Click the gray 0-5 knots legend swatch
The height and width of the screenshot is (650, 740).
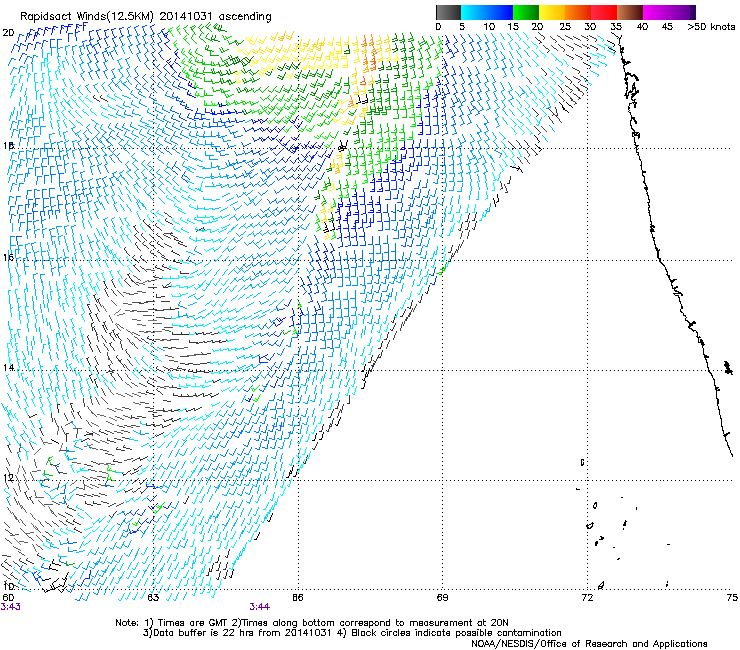pos(448,12)
